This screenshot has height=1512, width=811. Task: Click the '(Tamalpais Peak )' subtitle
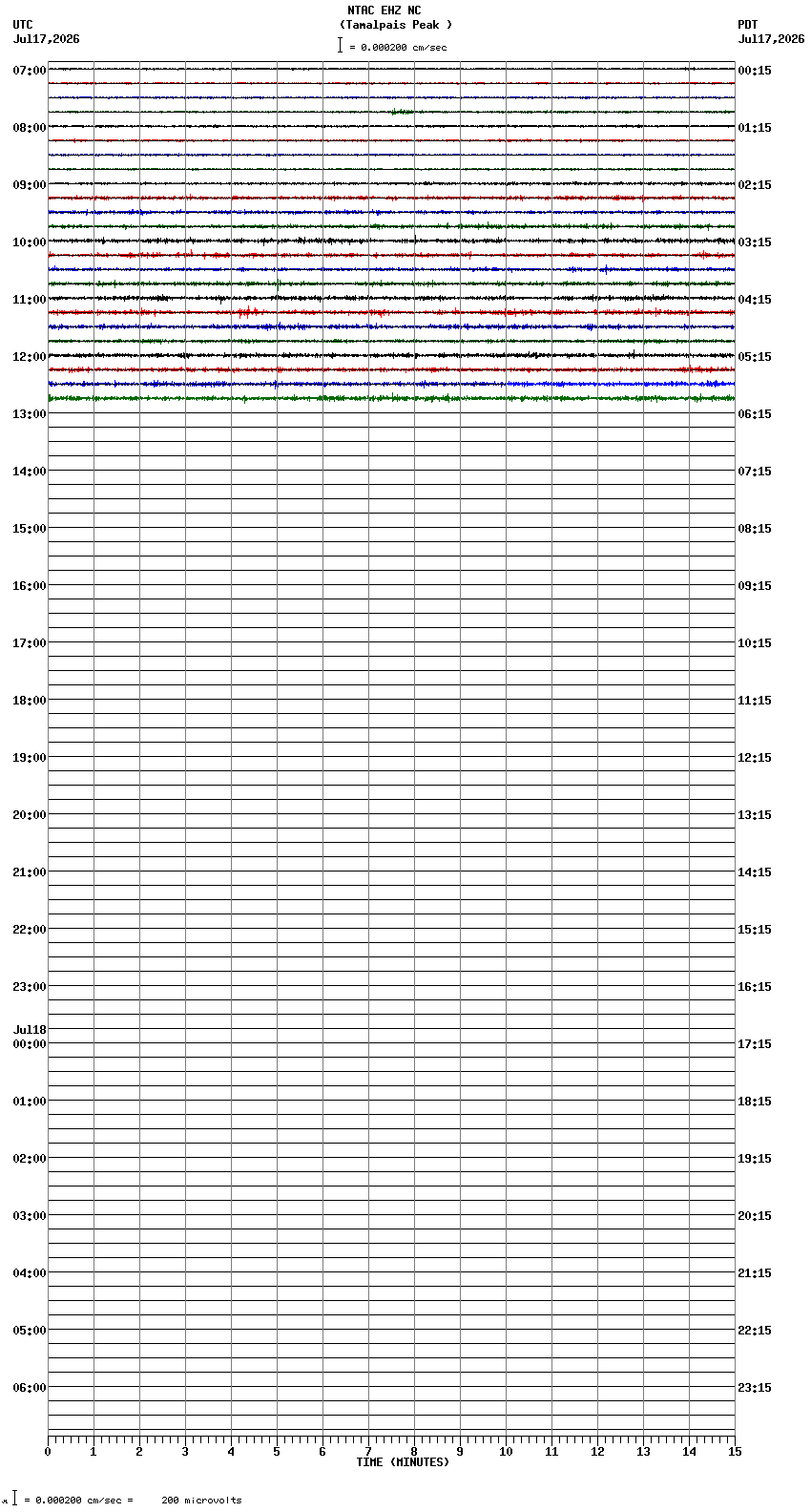396,25
